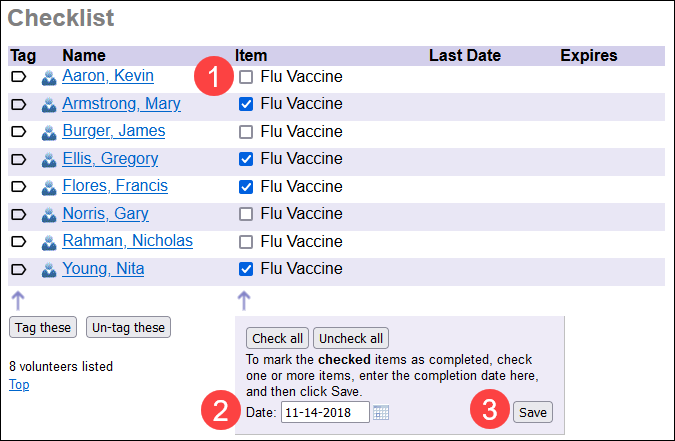
Task: Follow the Top link
Action: [16, 384]
